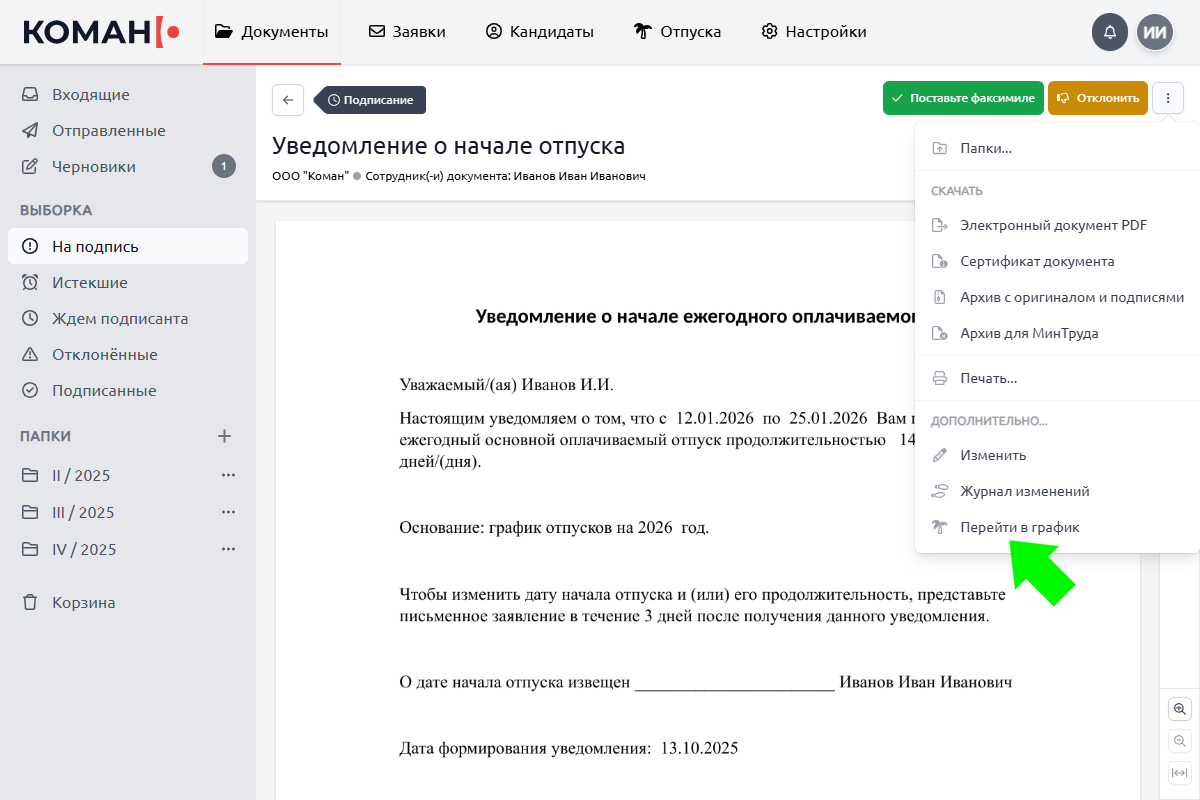The height and width of the screenshot is (800, 1200).
Task: Open the Кандидаты tab
Action: pos(540,32)
